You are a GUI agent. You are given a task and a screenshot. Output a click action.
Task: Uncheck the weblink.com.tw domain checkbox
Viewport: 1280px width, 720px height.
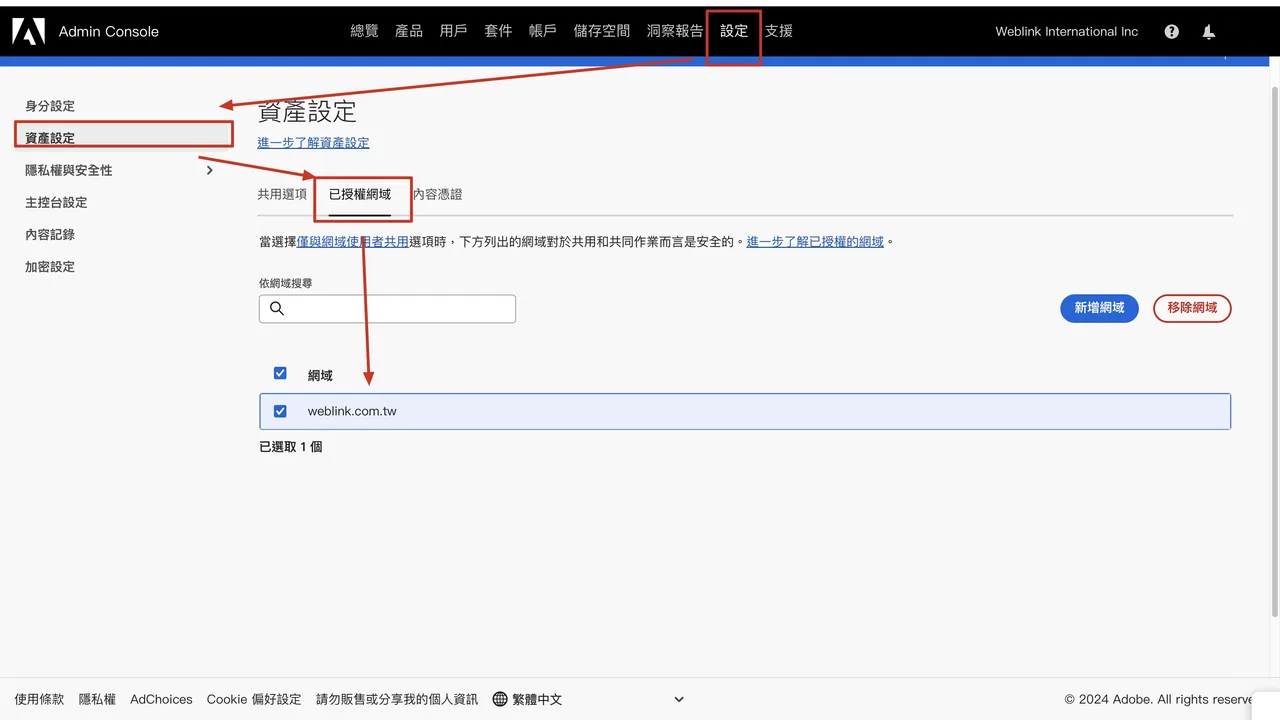click(x=280, y=411)
